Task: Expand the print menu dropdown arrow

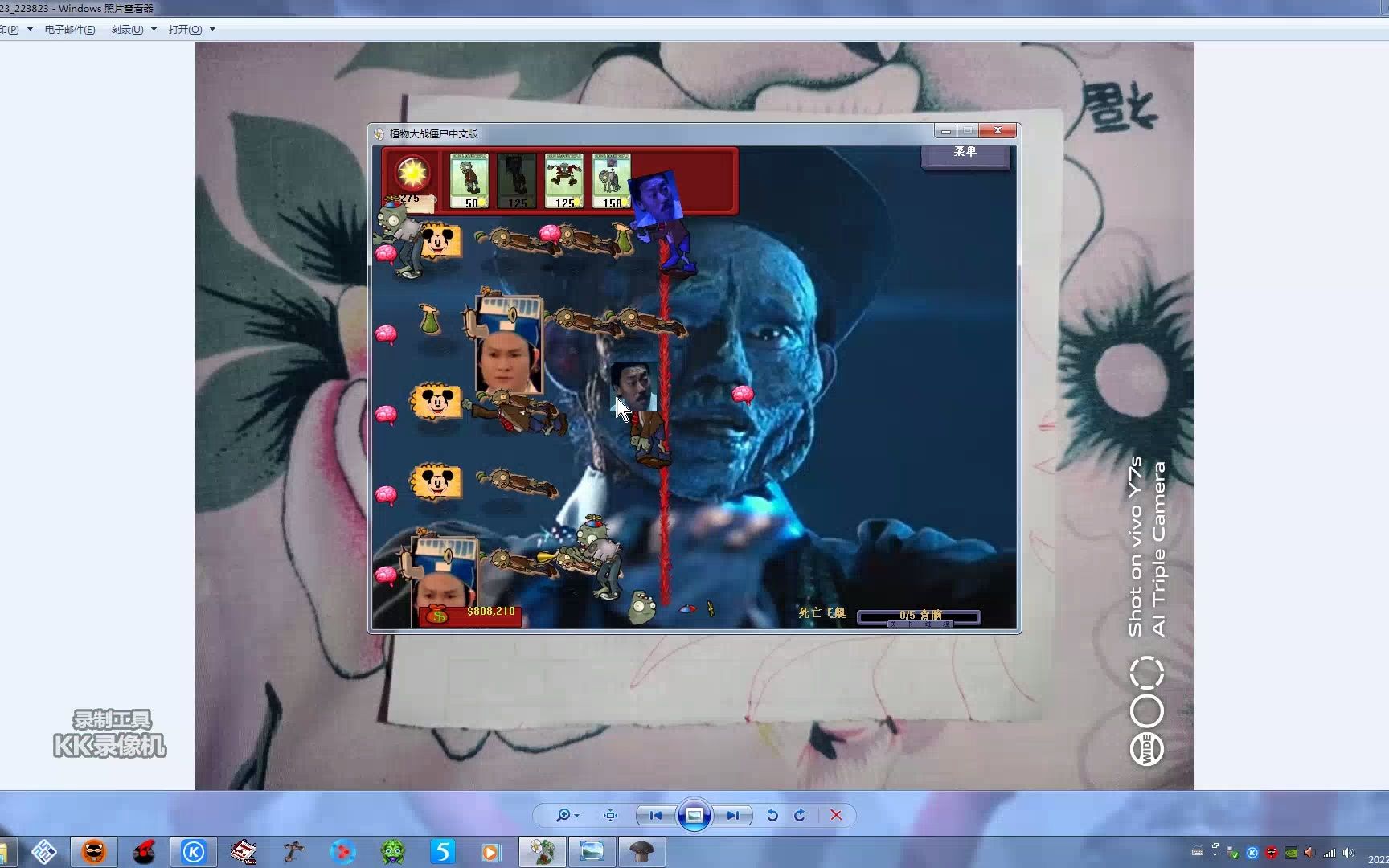Action: [30, 30]
